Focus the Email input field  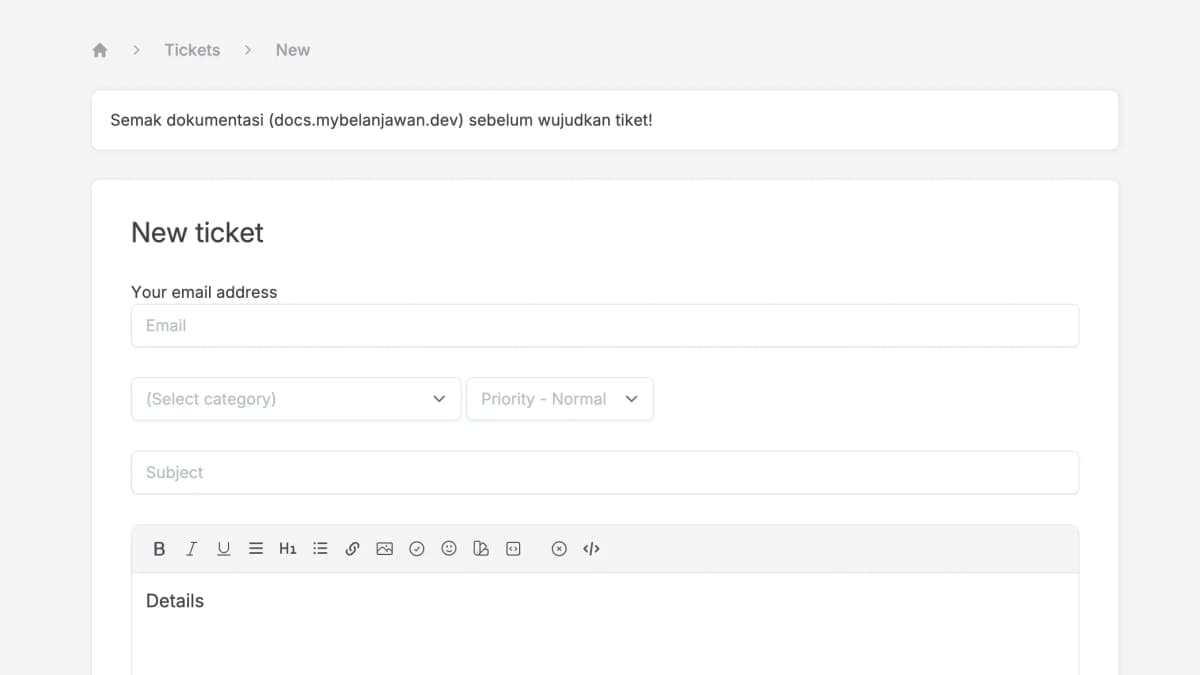tap(604, 326)
